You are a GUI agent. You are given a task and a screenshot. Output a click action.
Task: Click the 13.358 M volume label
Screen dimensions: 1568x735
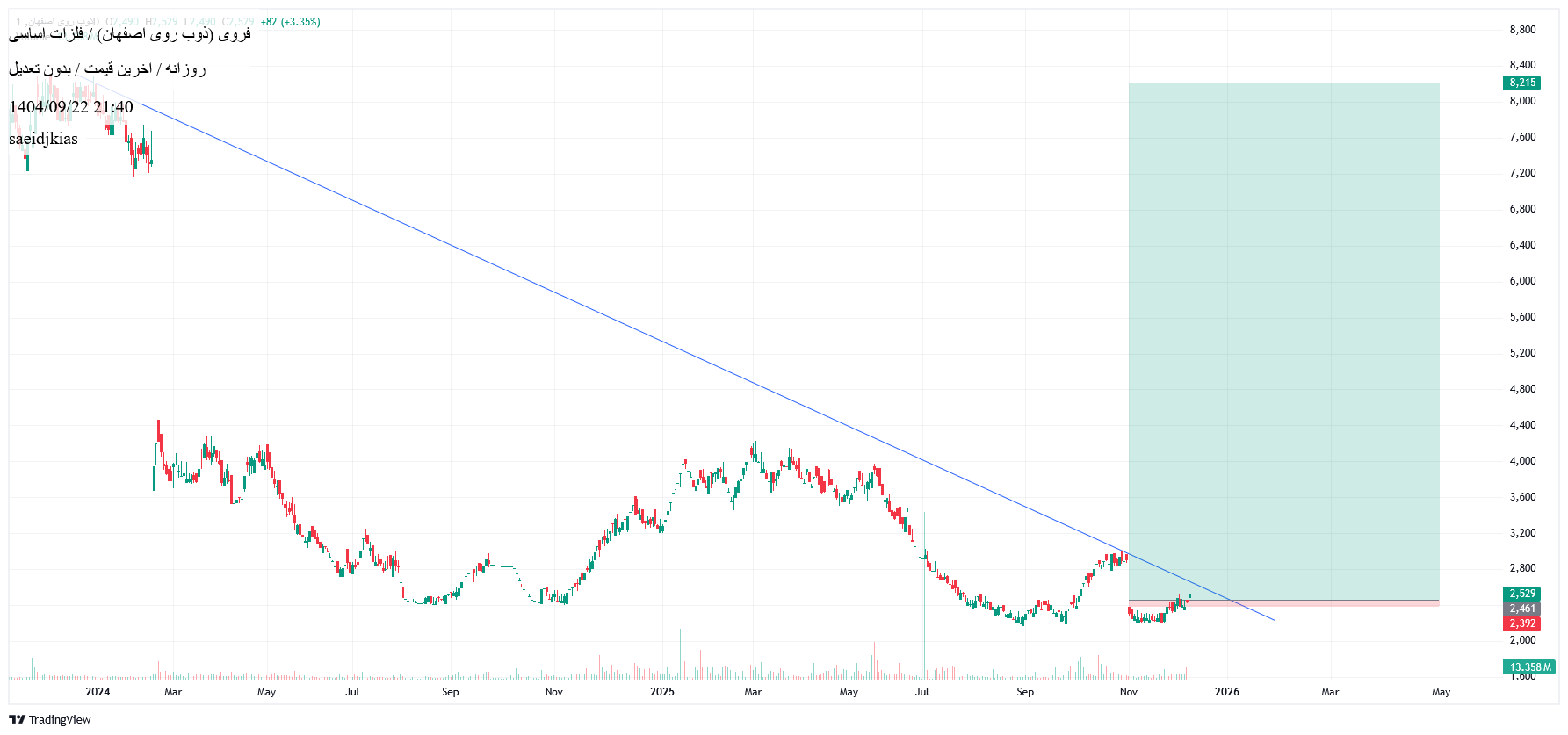tap(1528, 667)
